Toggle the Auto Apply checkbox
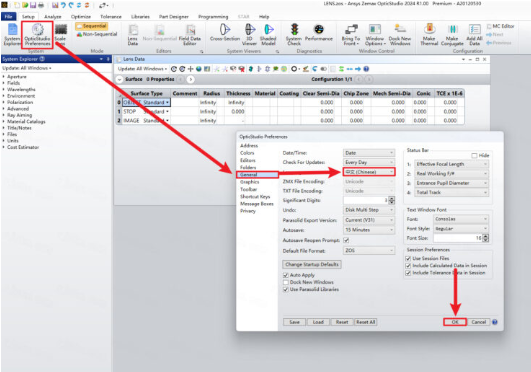The height and width of the screenshot is (372, 531). pos(285,275)
